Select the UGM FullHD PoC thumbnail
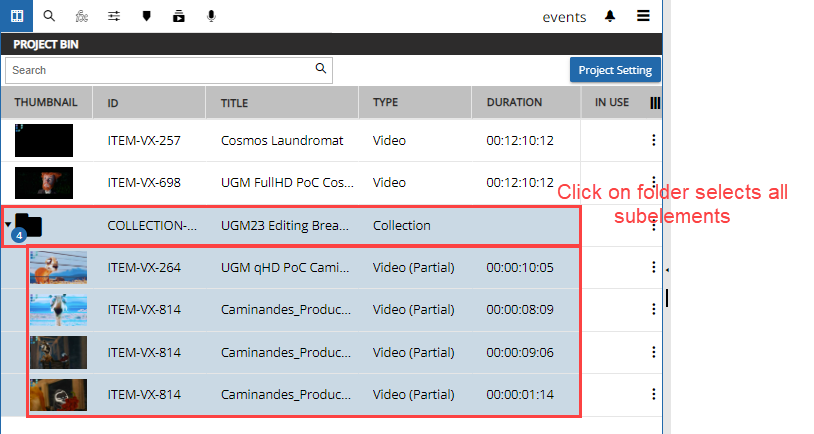814x434 pixels. pos(44,182)
